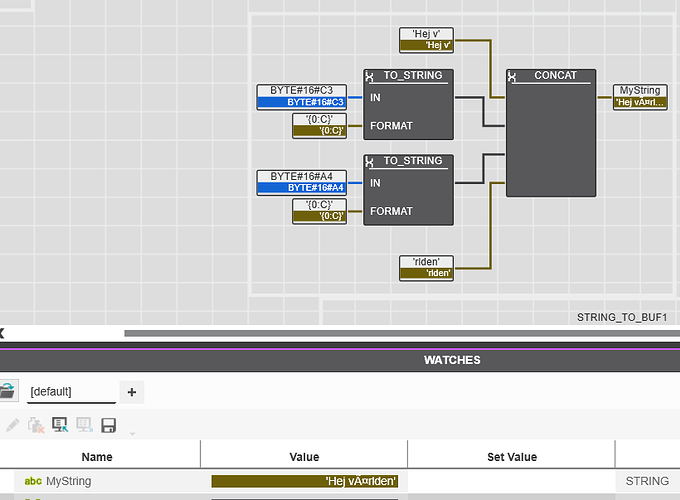Click the function icon on CONCAT block header
The image size is (680, 500).
[513, 76]
